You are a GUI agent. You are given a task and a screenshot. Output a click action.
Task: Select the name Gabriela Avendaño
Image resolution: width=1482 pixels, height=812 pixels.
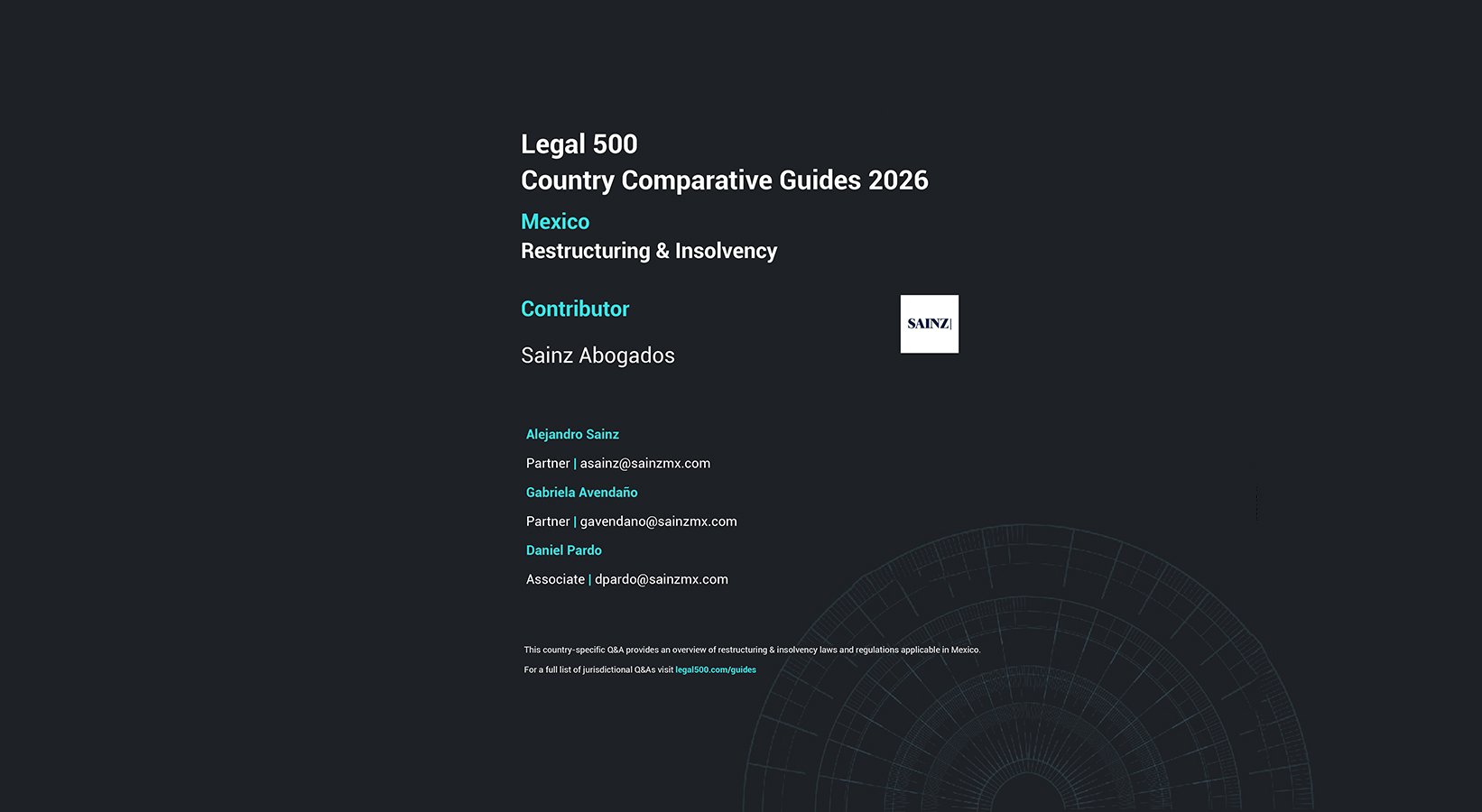(582, 493)
